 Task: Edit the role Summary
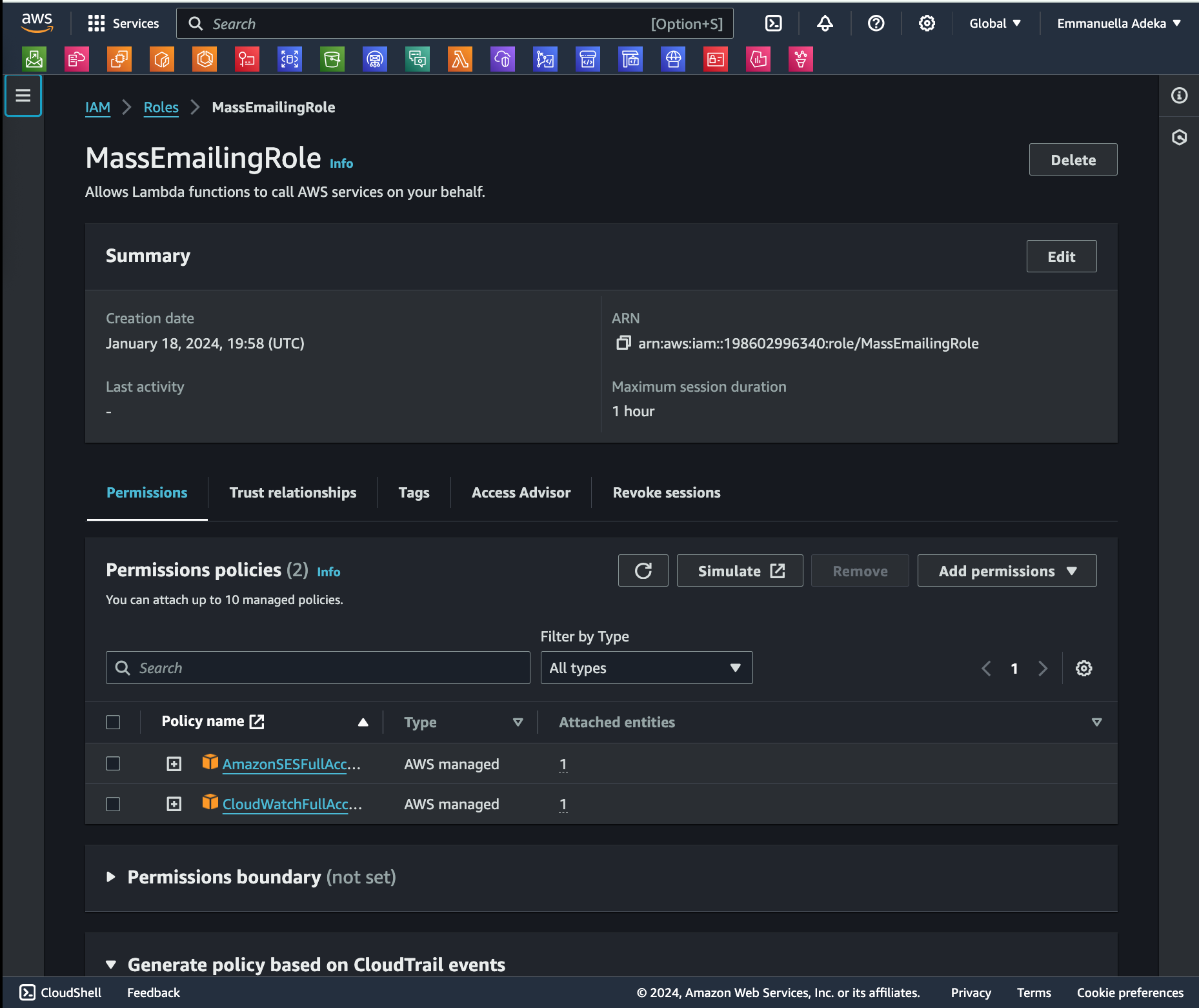coord(1062,256)
